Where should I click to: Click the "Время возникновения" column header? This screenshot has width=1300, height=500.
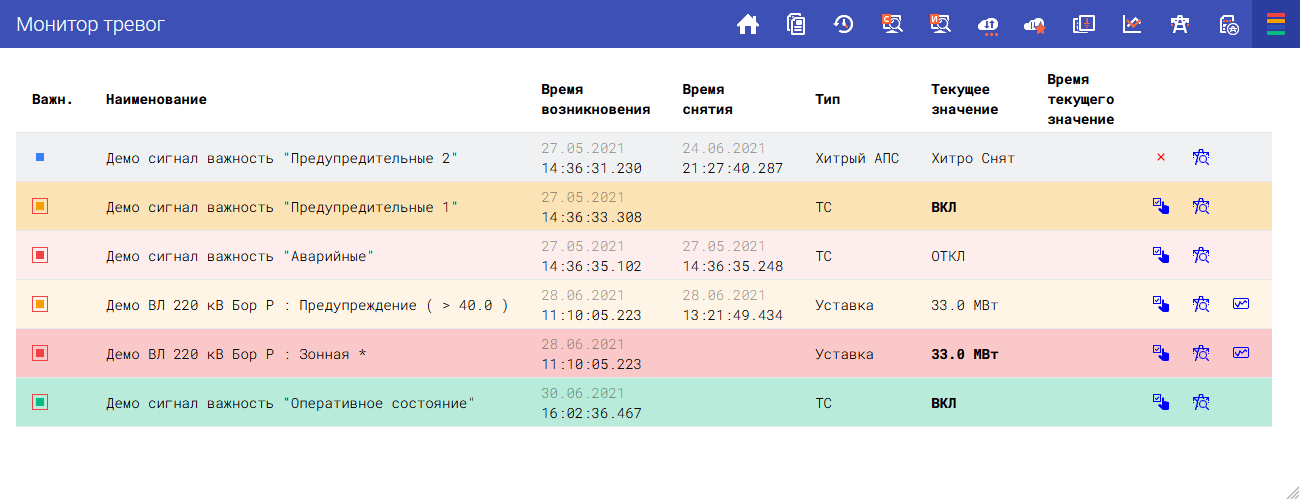tap(595, 100)
